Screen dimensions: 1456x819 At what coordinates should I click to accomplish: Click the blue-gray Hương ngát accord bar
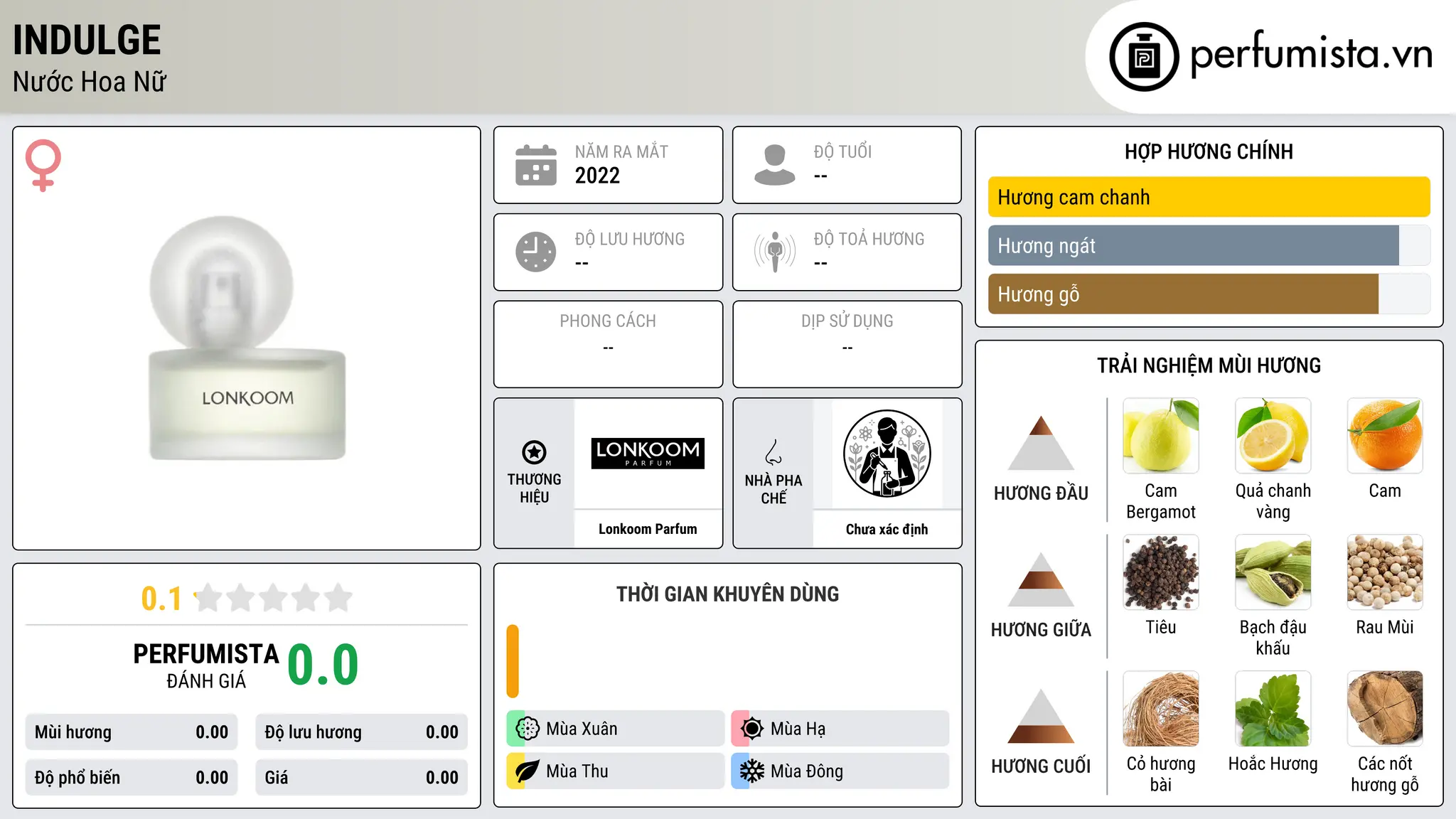tap(1193, 246)
